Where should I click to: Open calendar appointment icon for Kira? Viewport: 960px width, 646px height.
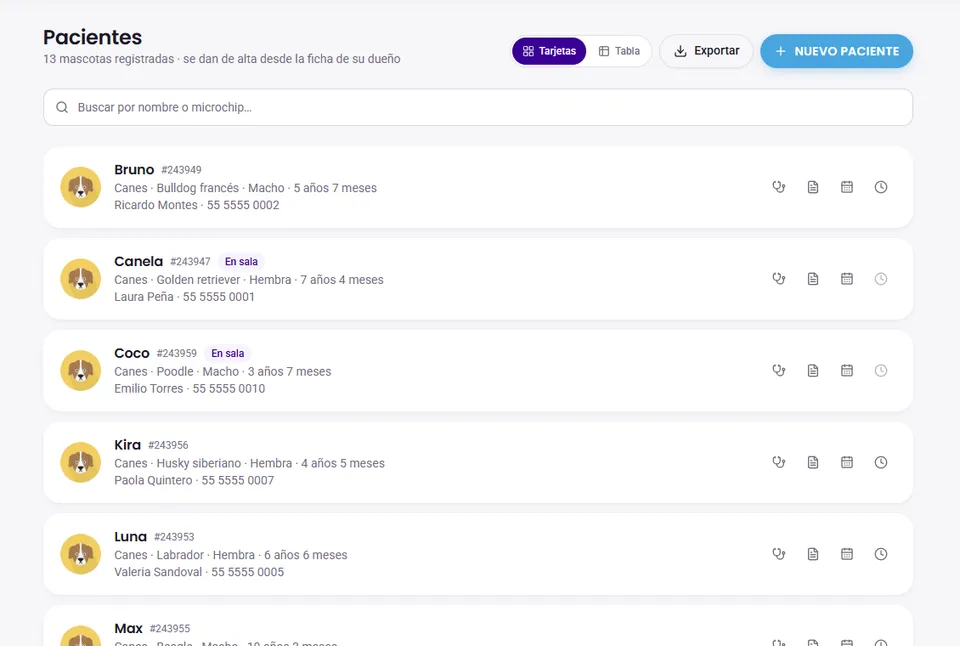pos(847,462)
